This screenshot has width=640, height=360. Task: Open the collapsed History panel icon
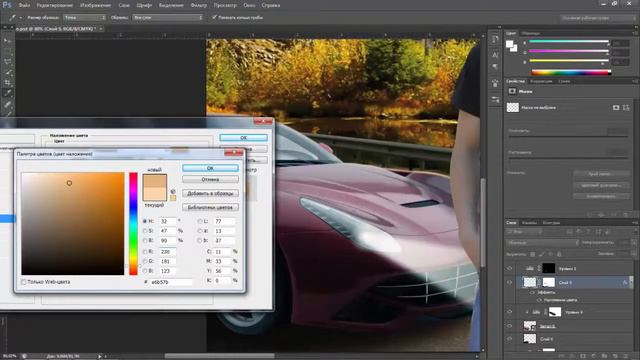(x=495, y=39)
